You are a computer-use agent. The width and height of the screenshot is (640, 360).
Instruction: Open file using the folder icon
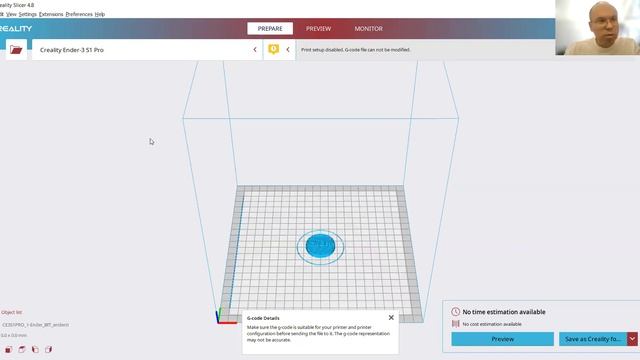point(16,50)
